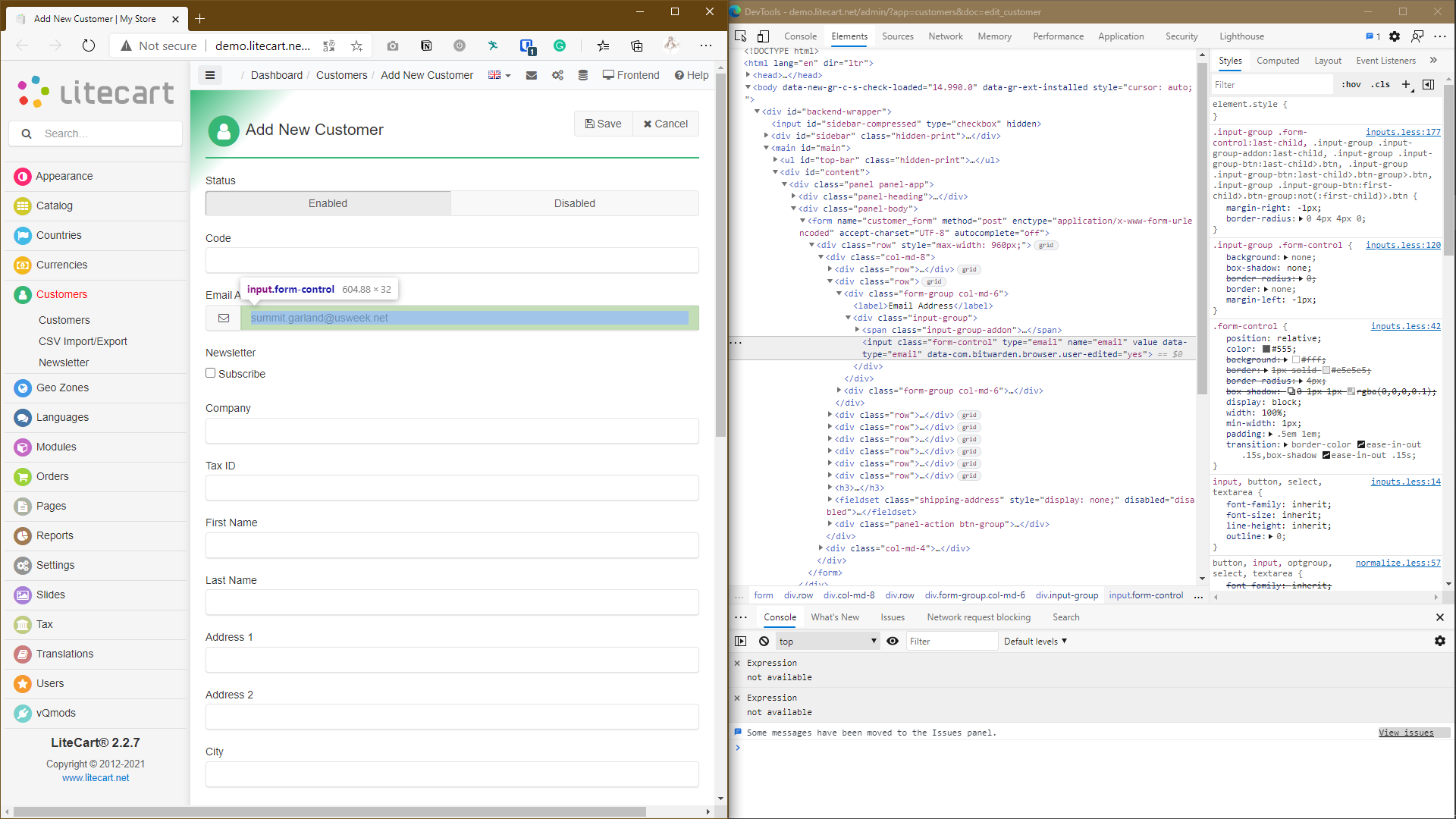Viewport: 1456px width, 819px height.
Task: Select the DevTools inspect element tool
Action: (x=741, y=36)
